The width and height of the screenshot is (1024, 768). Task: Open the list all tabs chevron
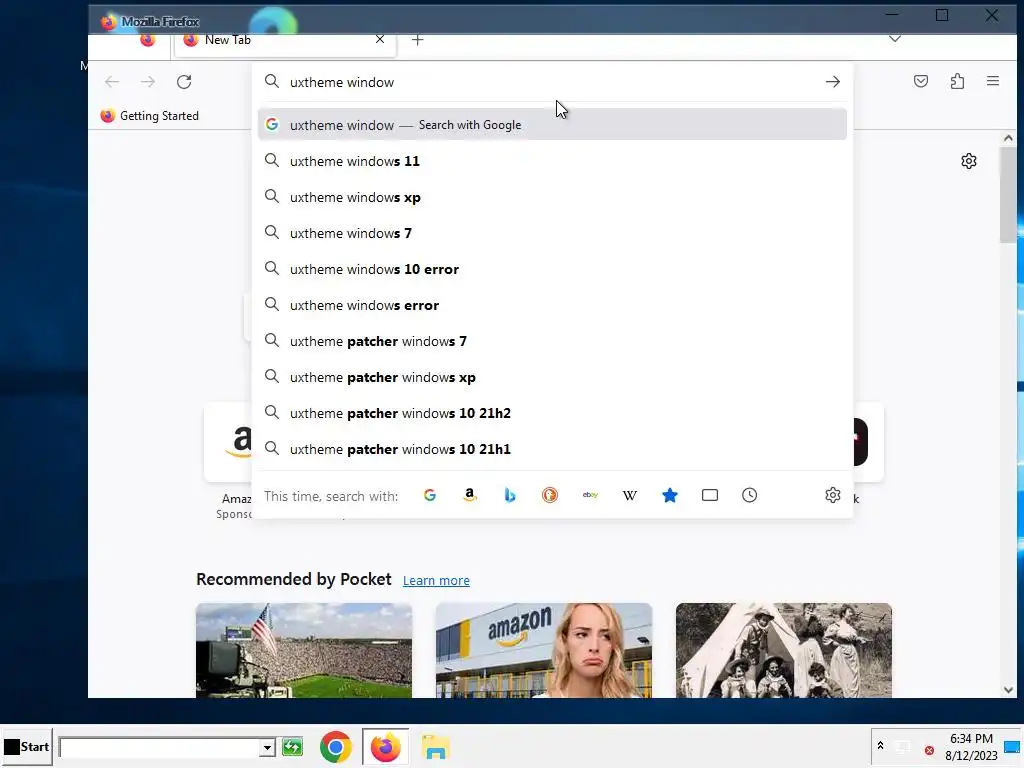[x=895, y=39]
